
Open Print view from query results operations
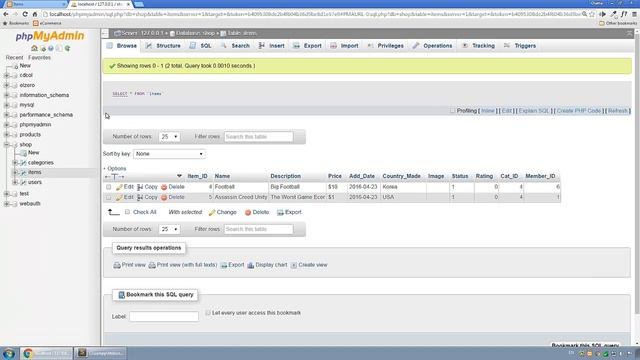click(129, 265)
